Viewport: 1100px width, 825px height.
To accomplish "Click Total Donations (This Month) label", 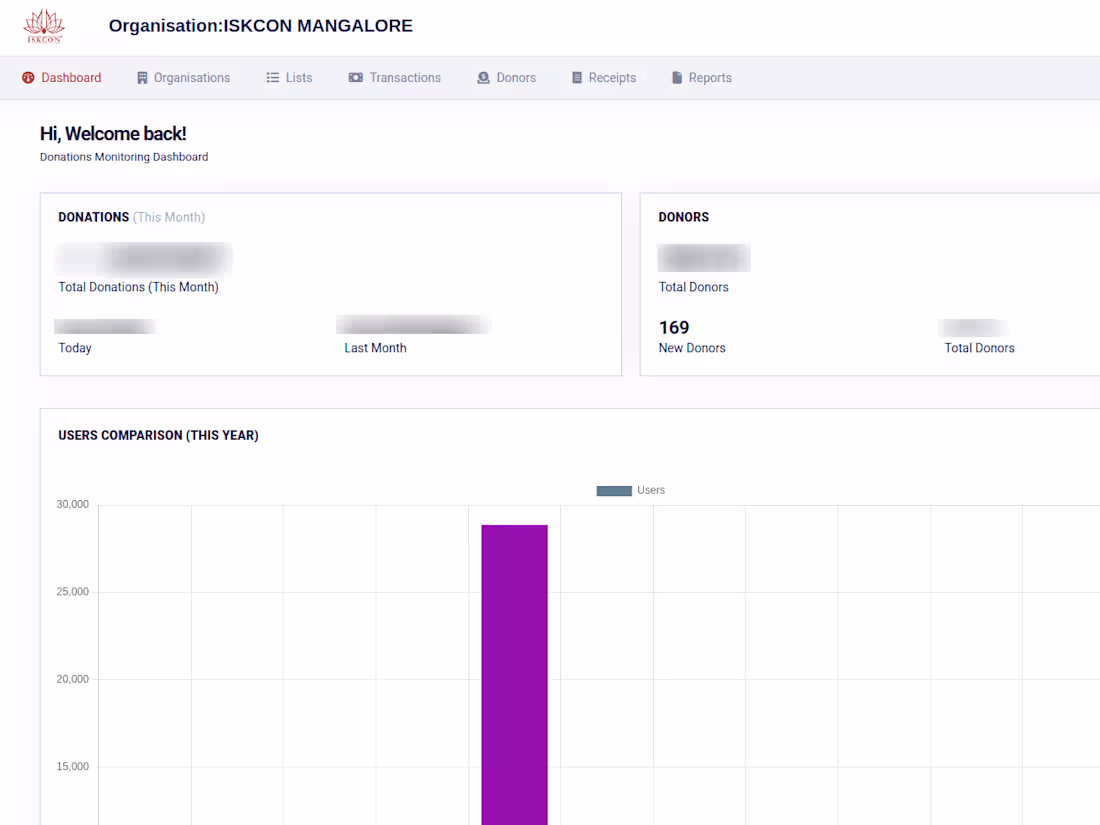I will 138,287.
